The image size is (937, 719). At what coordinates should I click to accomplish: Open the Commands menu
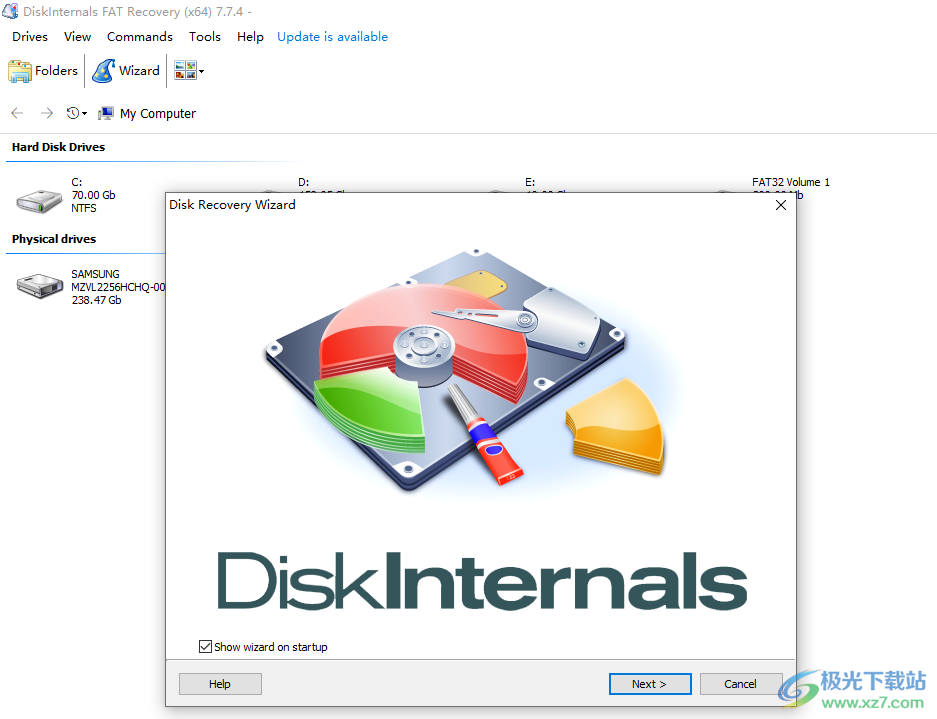140,36
